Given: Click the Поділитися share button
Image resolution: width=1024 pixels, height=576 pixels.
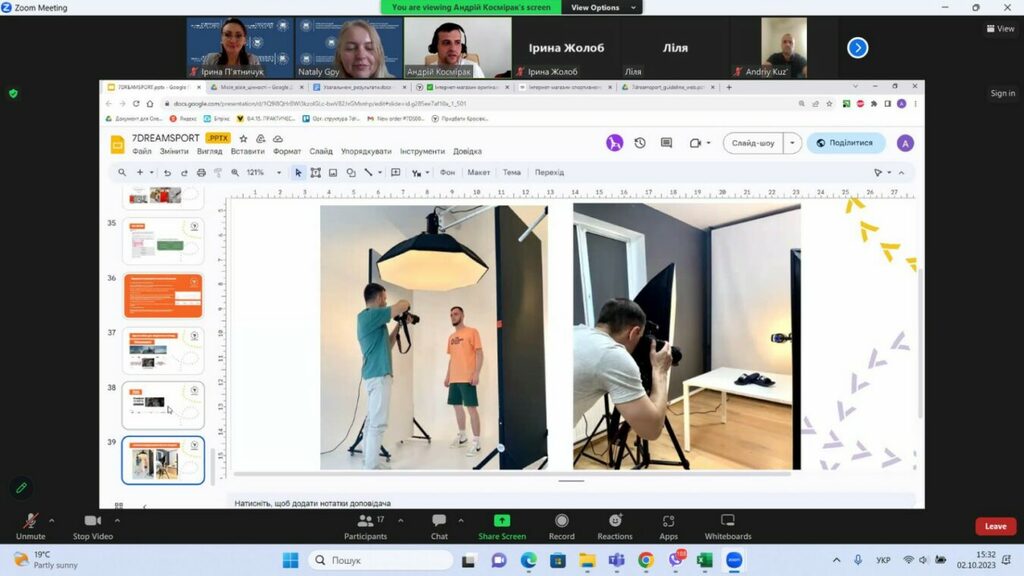Looking at the screenshot, I should [x=846, y=143].
